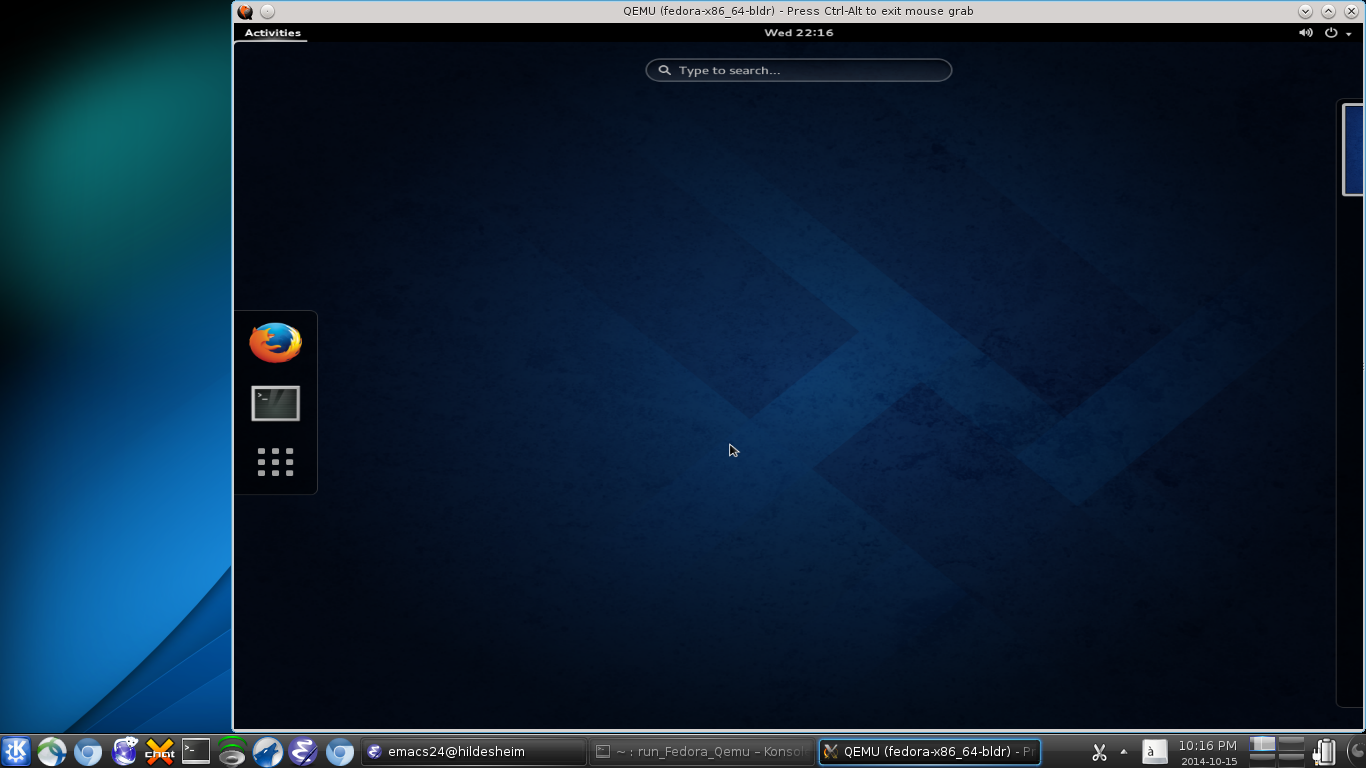
Task: Click the power icon in GNOME top bar
Action: 1331,33
